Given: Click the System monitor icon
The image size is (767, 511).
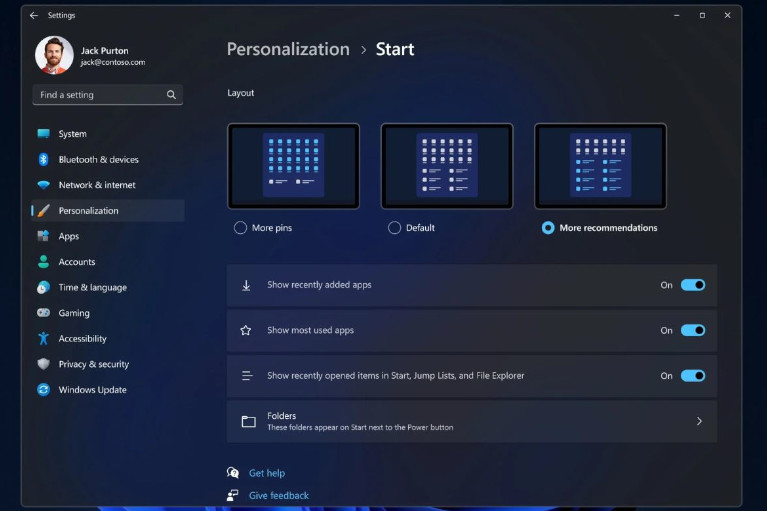Looking at the screenshot, I should click(44, 133).
